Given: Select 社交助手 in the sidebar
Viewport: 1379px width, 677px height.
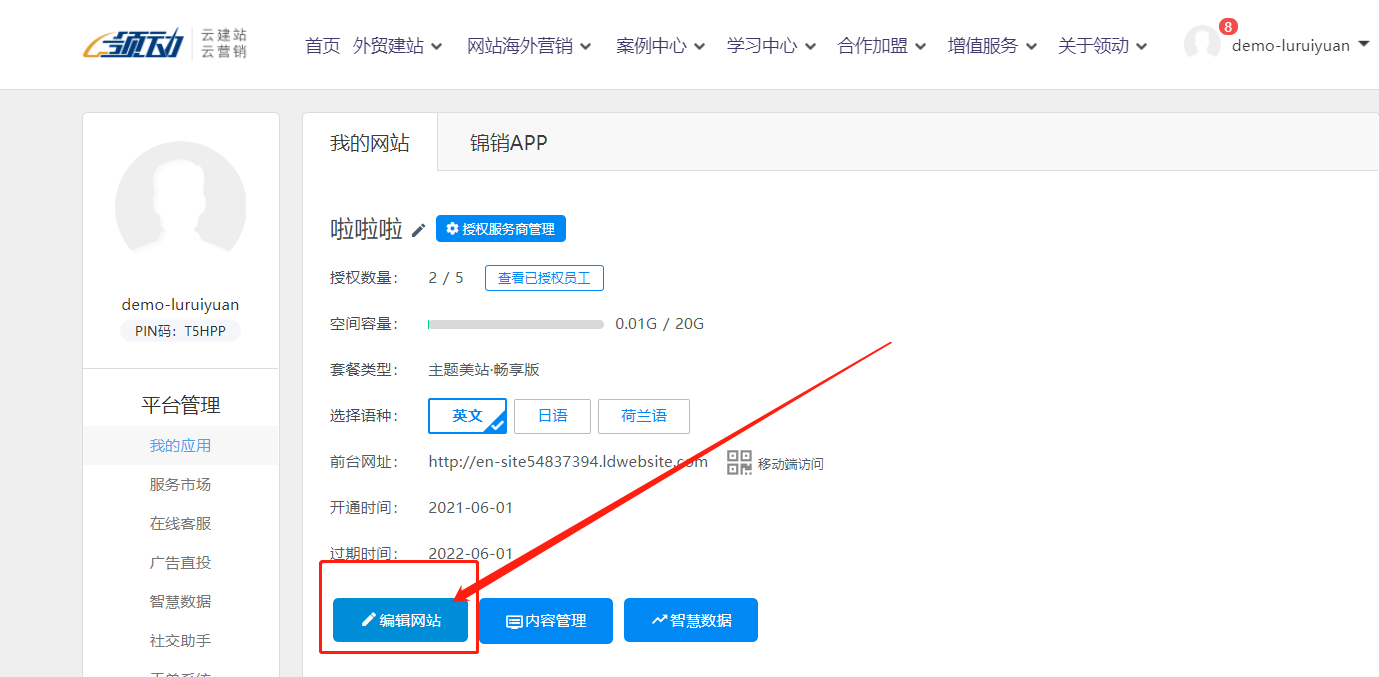Looking at the screenshot, I should [x=181, y=641].
